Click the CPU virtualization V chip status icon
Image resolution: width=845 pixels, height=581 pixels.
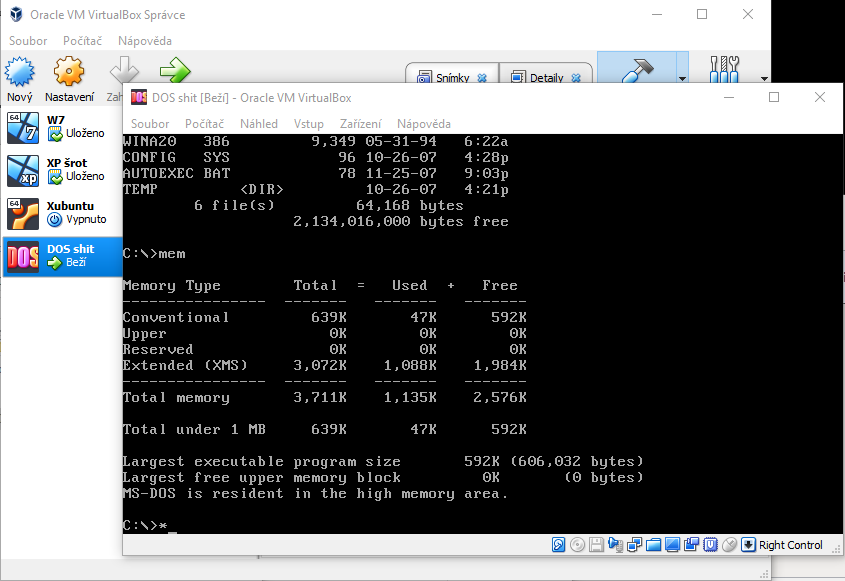(710, 545)
